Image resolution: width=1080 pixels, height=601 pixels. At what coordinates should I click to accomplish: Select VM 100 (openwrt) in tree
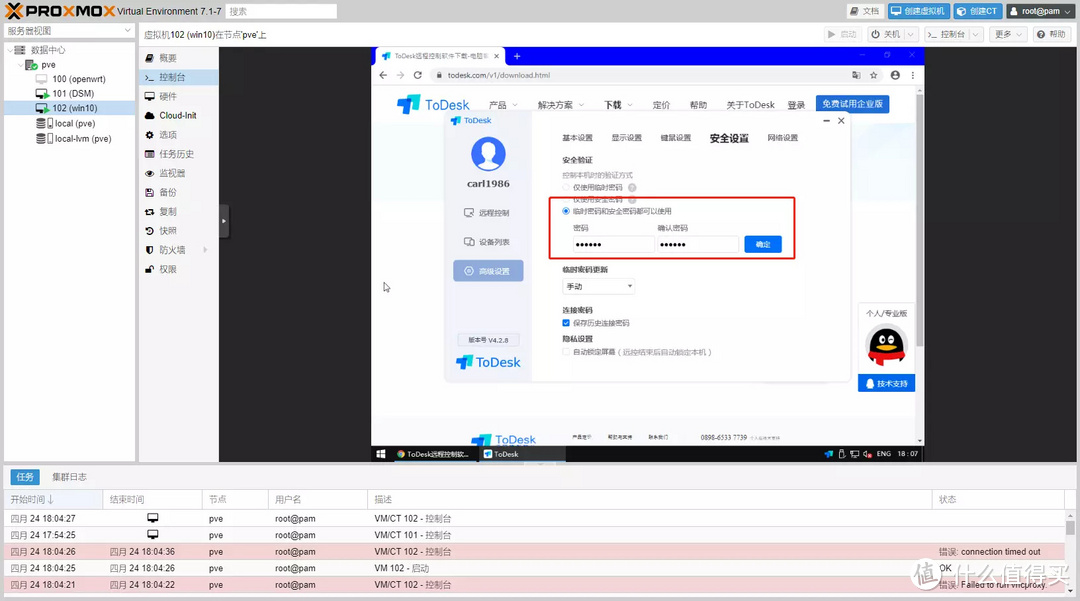79,79
